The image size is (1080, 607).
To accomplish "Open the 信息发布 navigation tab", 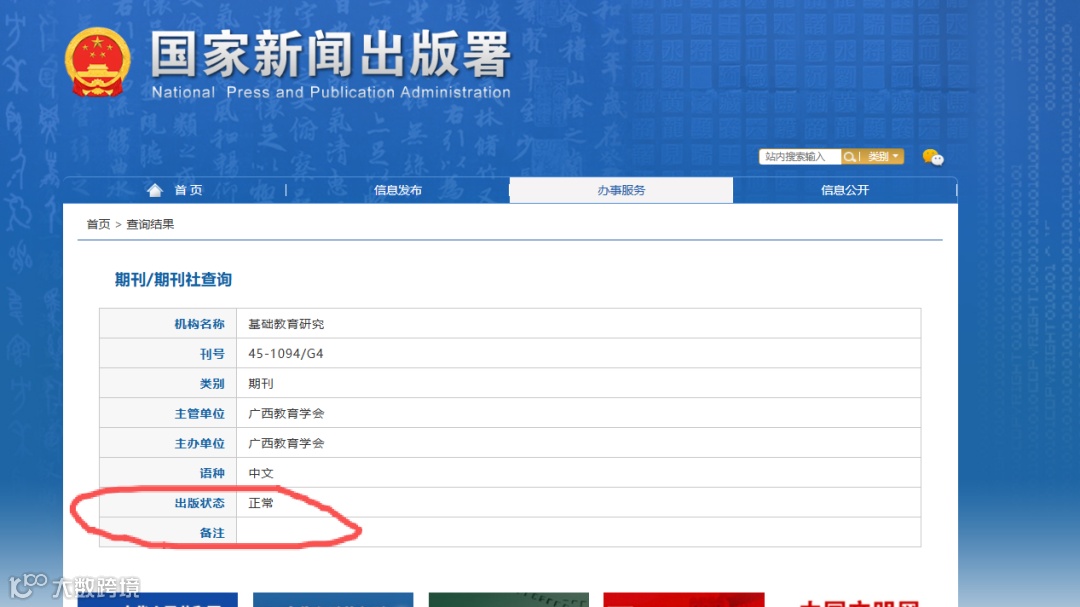I will pos(397,190).
